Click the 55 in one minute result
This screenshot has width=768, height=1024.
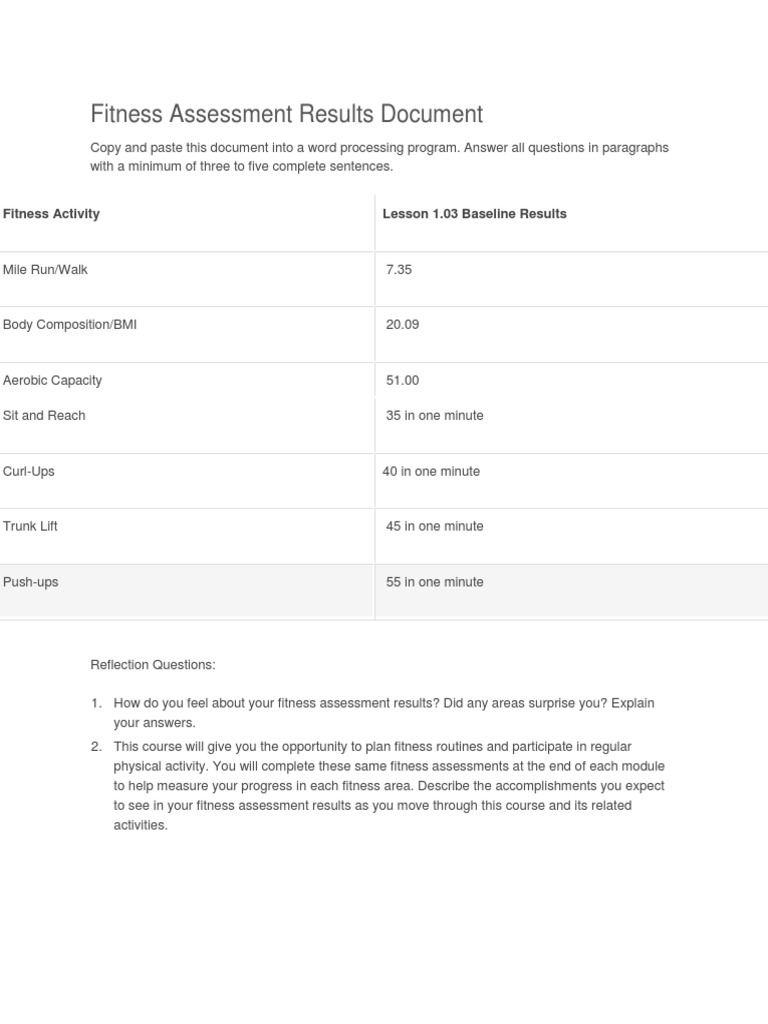[x=434, y=582]
